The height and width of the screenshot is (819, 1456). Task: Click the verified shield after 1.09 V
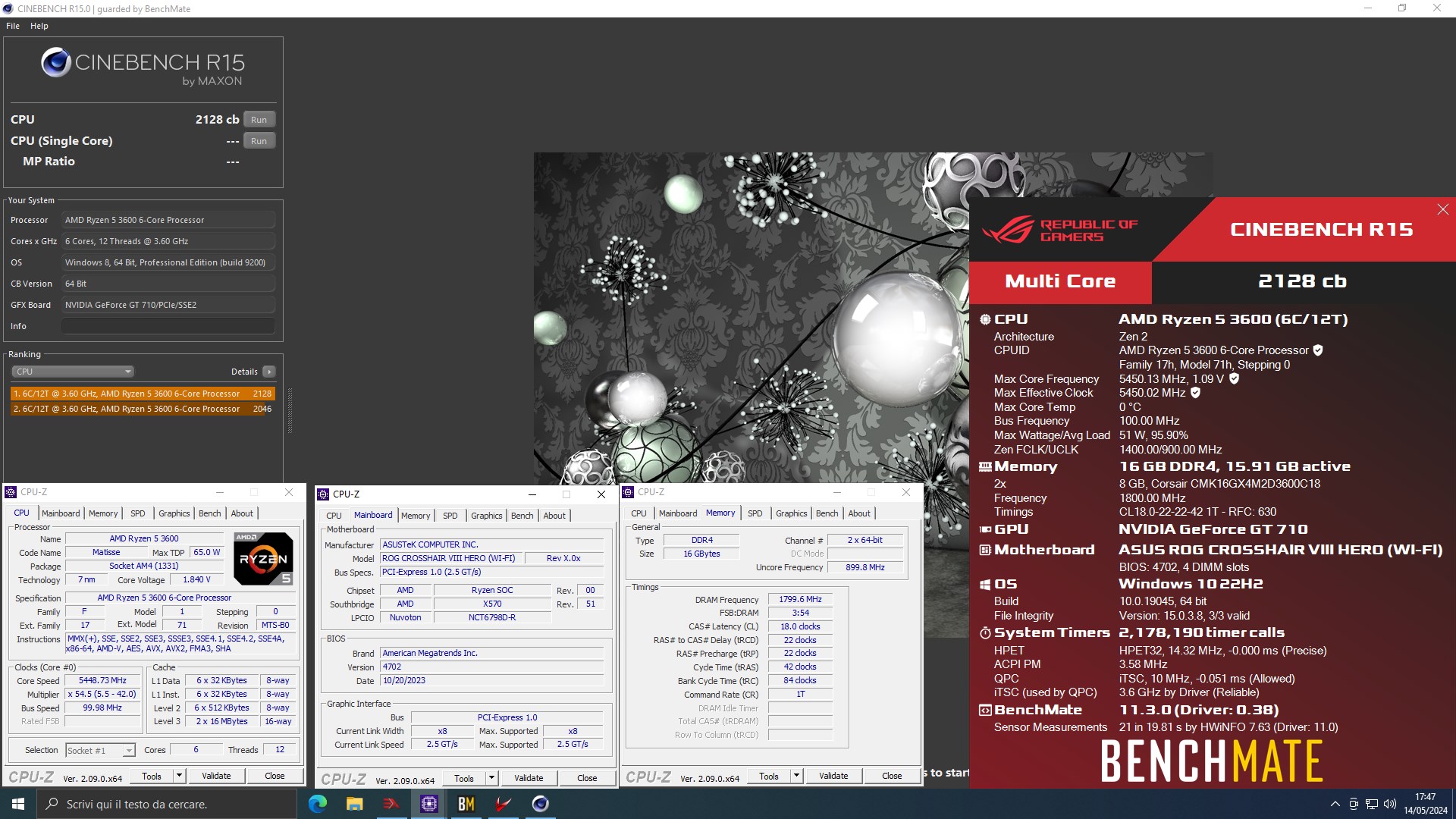click(x=1234, y=378)
